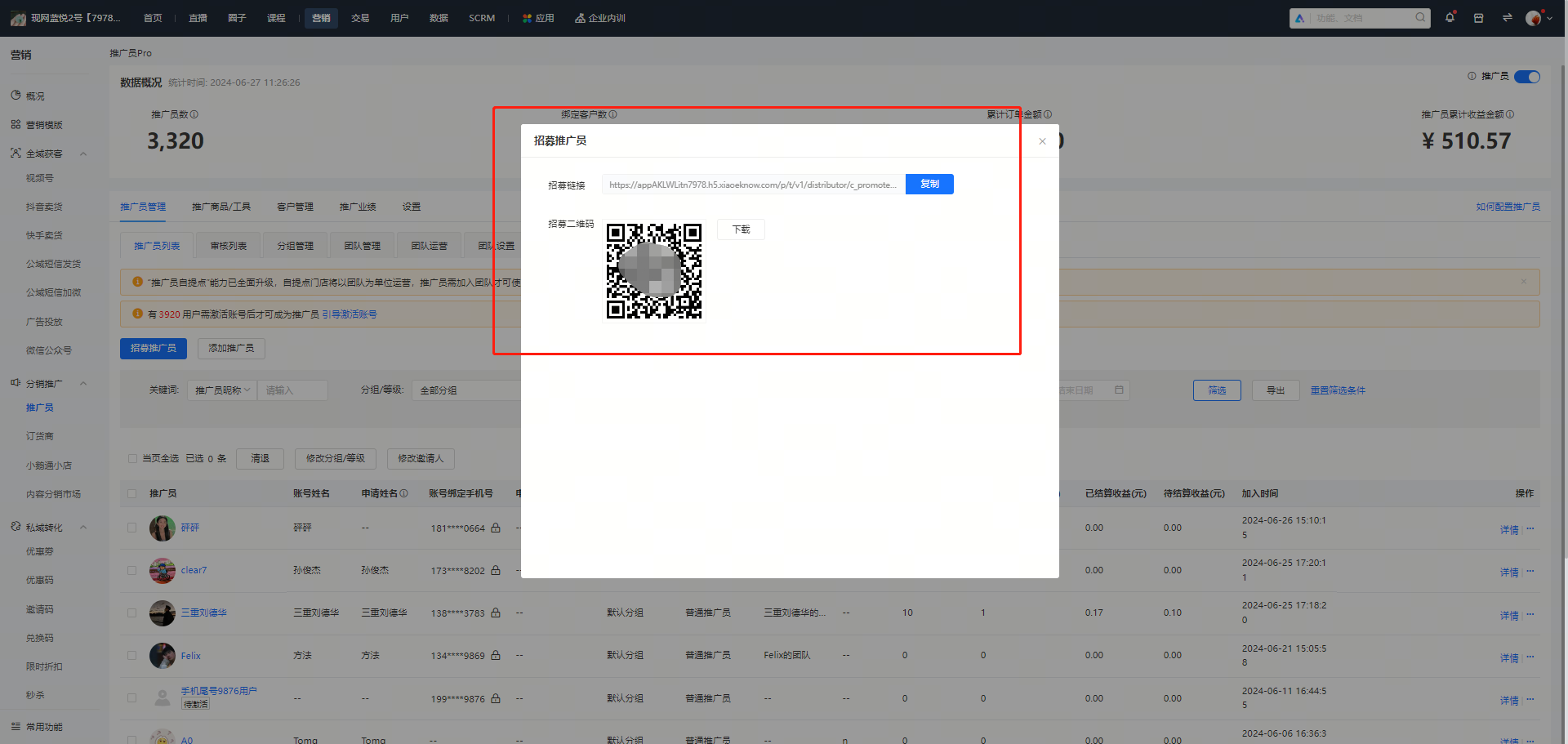The width and height of the screenshot is (1568, 744).
Task: Click the 功能、文档 search box
Action: (x=1360, y=18)
